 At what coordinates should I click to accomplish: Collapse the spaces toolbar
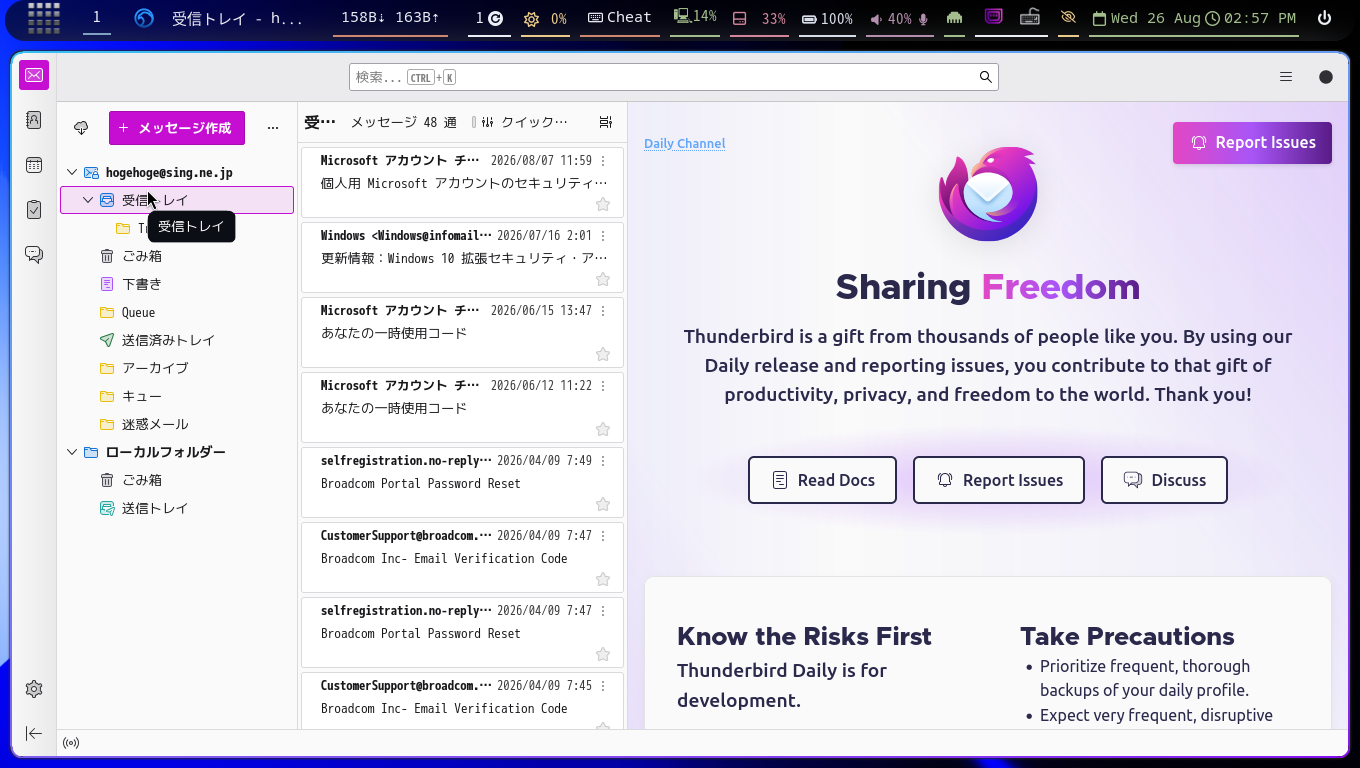pyautogui.click(x=34, y=733)
